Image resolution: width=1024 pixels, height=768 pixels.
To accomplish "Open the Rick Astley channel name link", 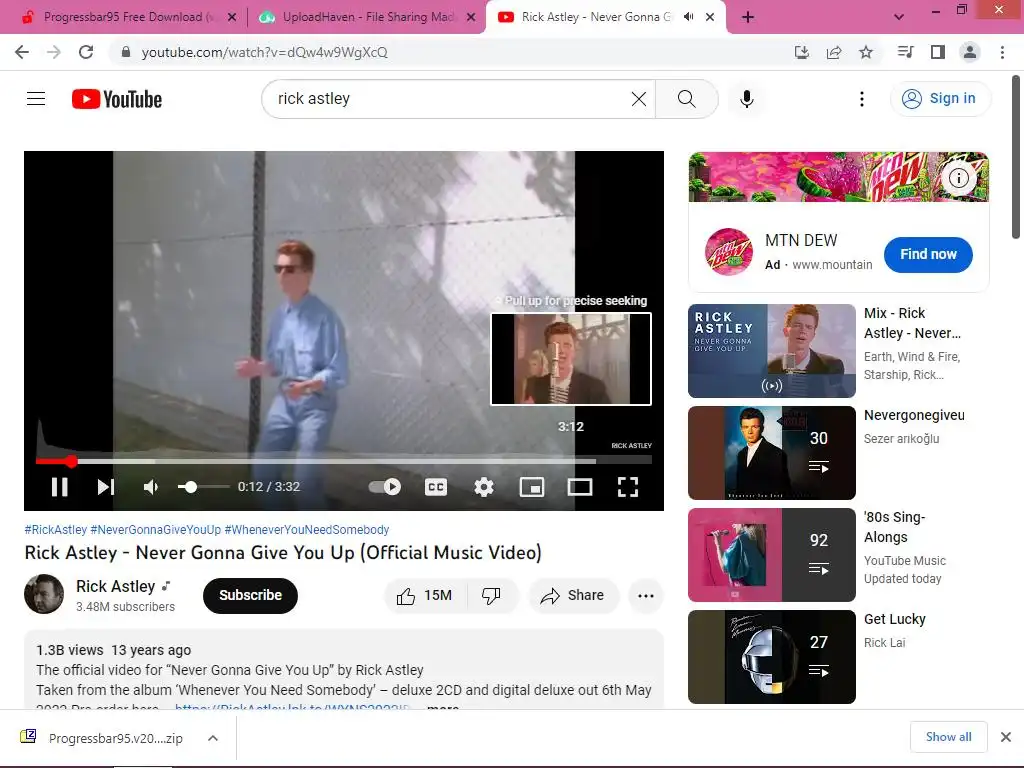I will (x=116, y=586).
